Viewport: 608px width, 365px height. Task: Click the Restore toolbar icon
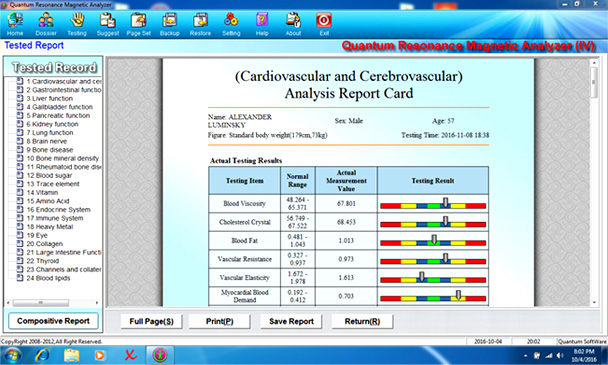pyautogui.click(x=200, y=24)
